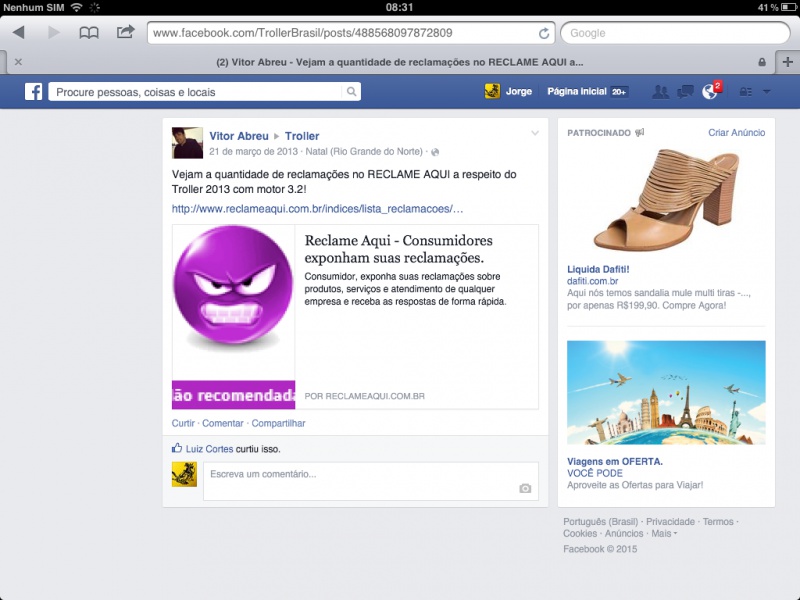Click the VOCÊ PODE ad subtitle

[595, 473]
